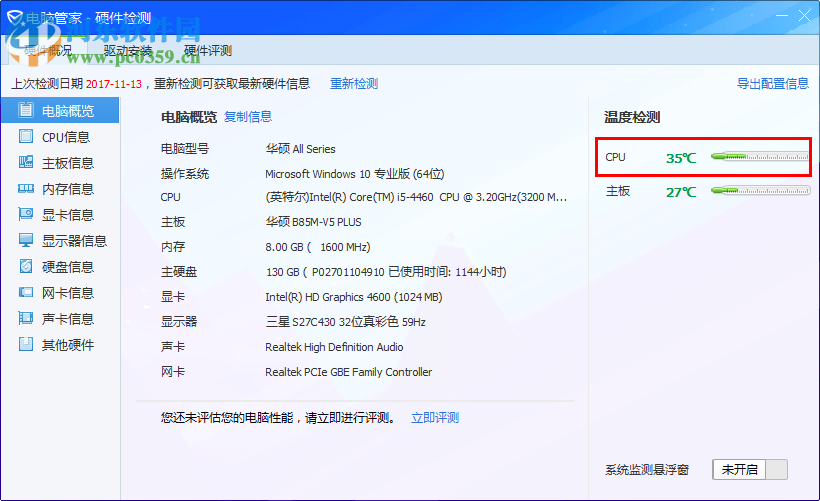
Task: Toggle the 系统监测悬浮窗 switch
Action: 750,470
